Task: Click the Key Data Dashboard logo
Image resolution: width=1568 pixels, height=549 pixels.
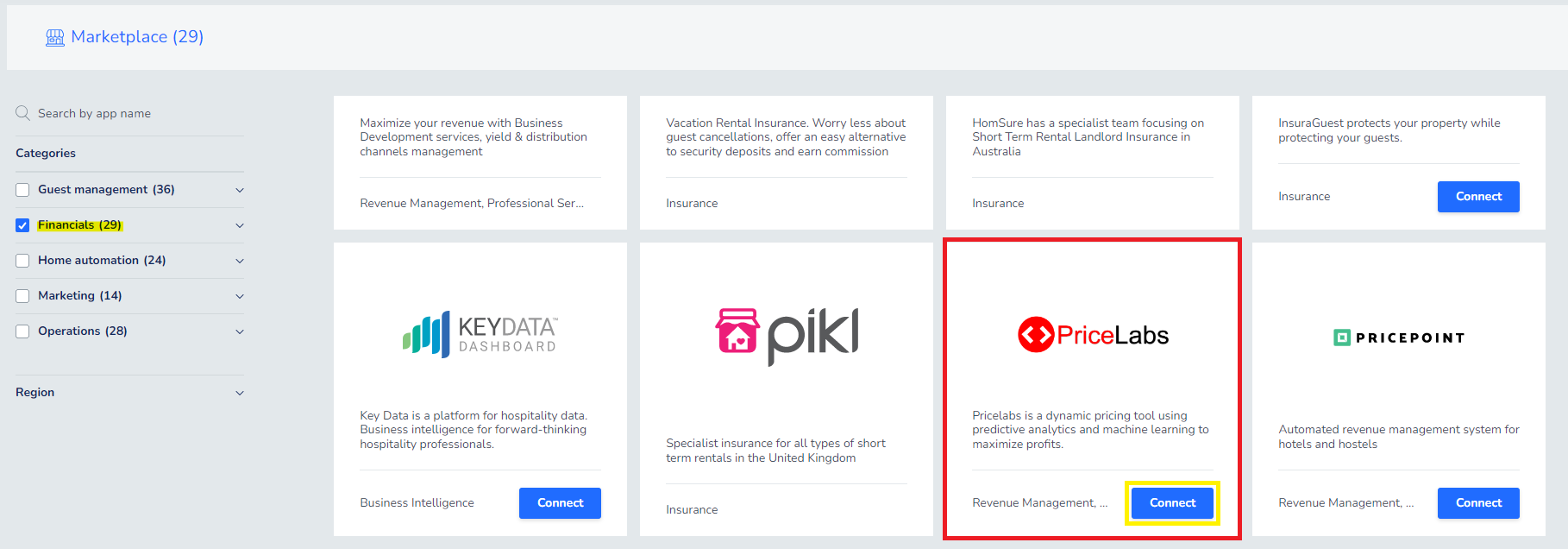Action: pos(480,334)
